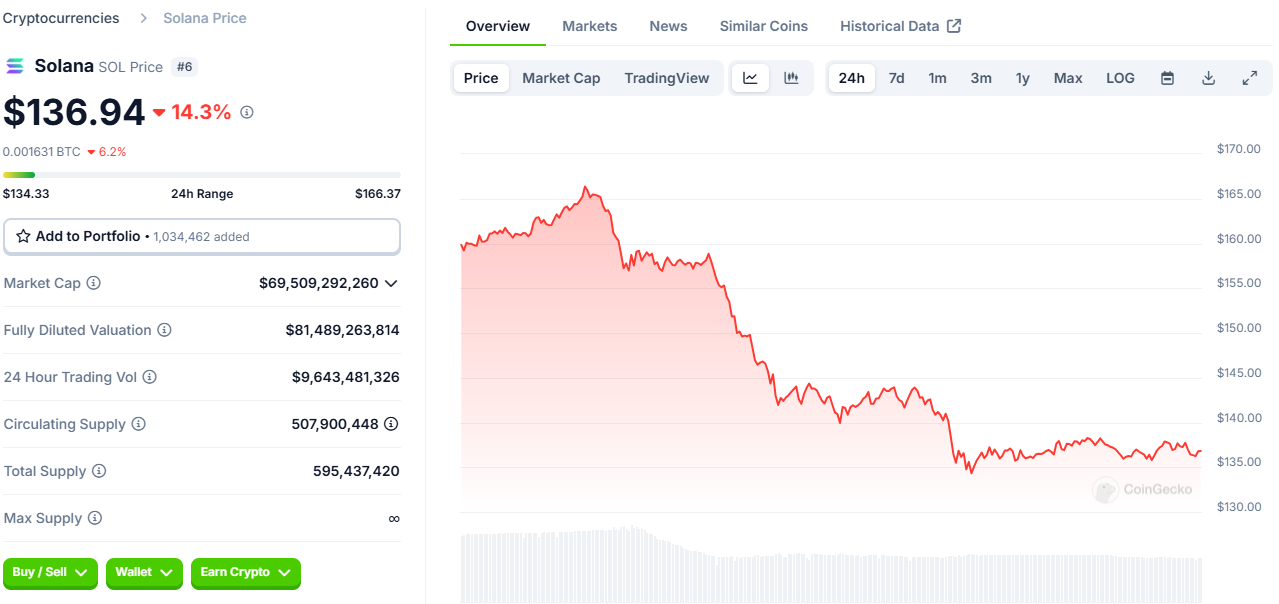Screen dimensions: 1279x604
Task: Open the Markets tab
Action: point(589,26)
